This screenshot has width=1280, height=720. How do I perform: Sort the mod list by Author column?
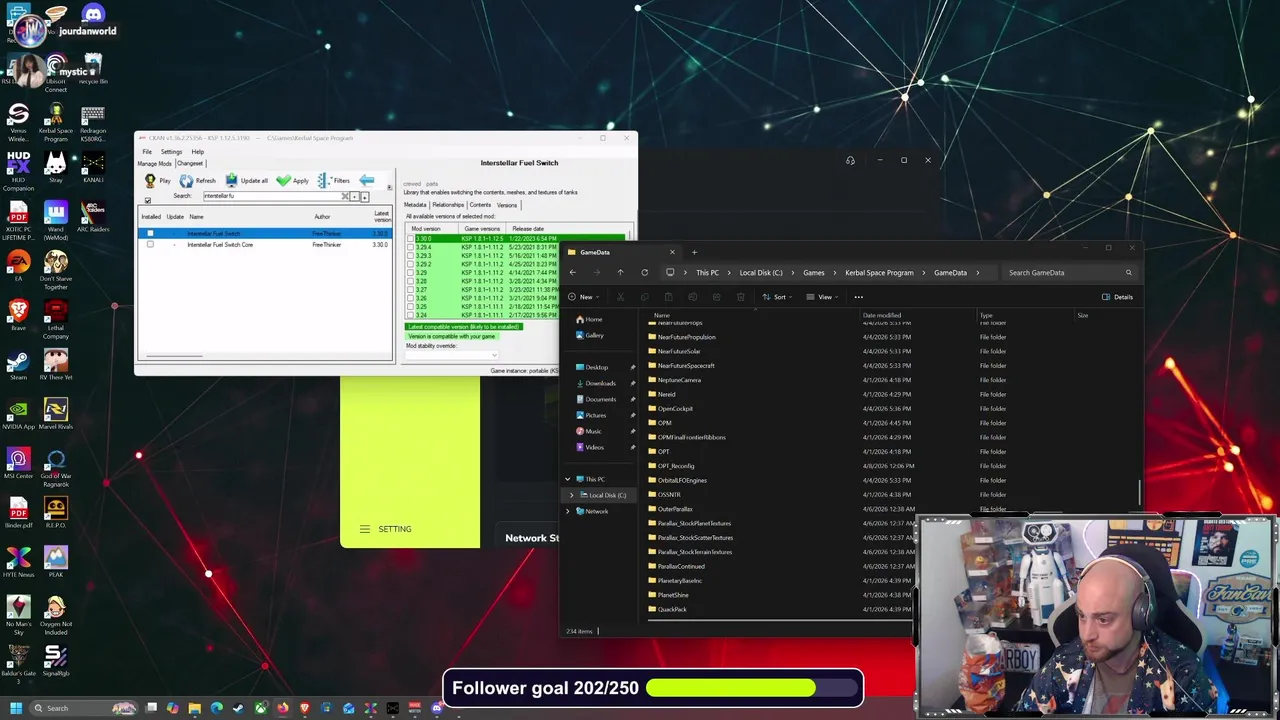pos(322,217)
